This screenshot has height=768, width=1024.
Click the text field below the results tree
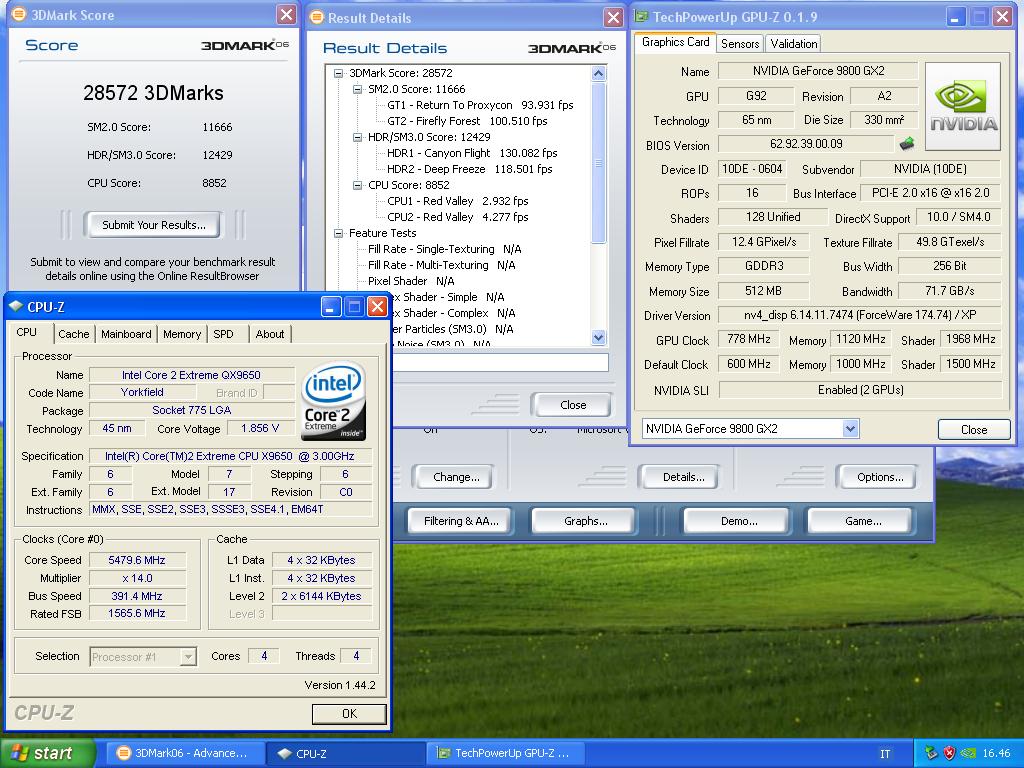pos(500,362)
